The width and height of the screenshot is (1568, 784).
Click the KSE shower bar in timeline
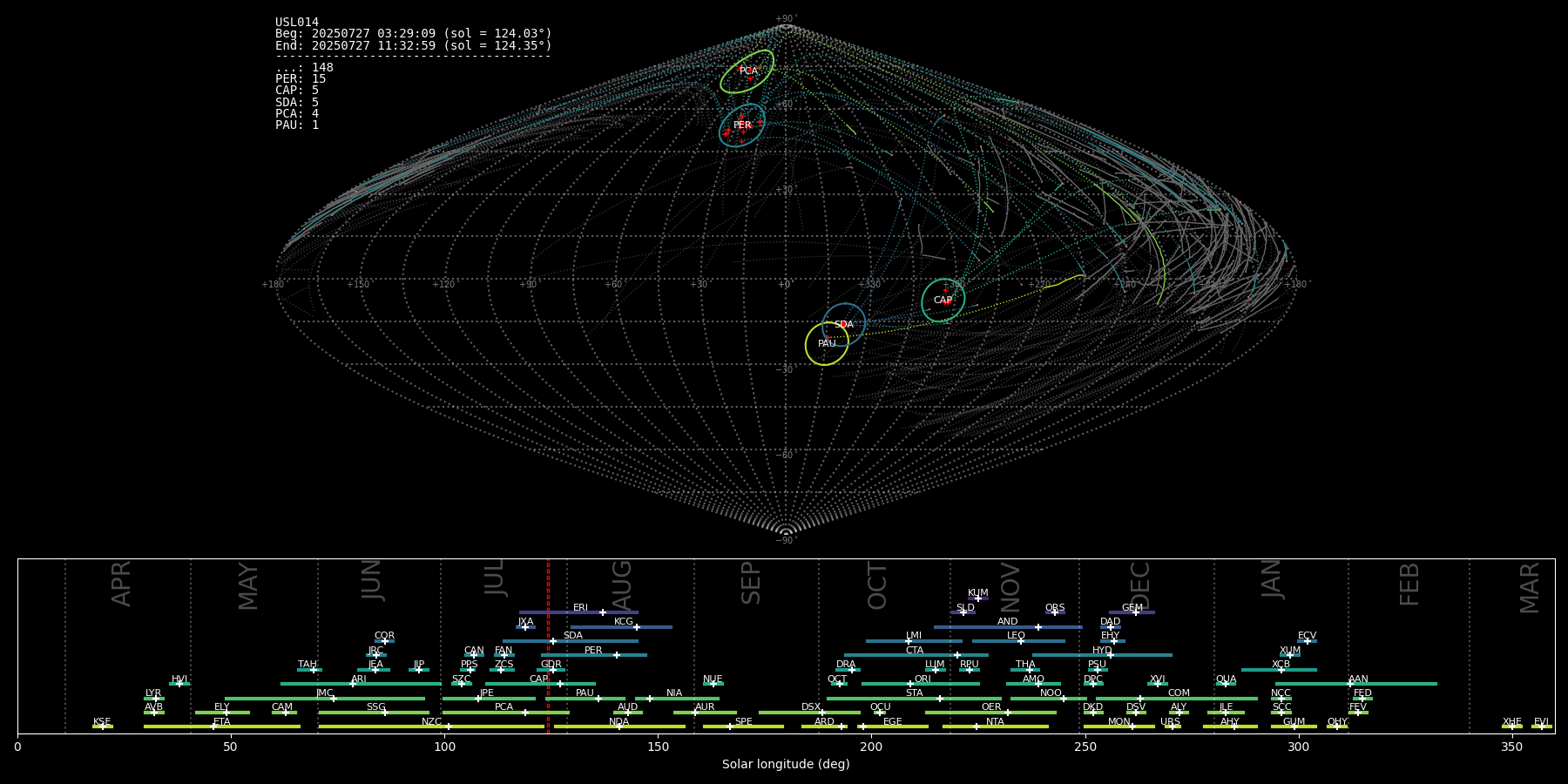[102, 727]
